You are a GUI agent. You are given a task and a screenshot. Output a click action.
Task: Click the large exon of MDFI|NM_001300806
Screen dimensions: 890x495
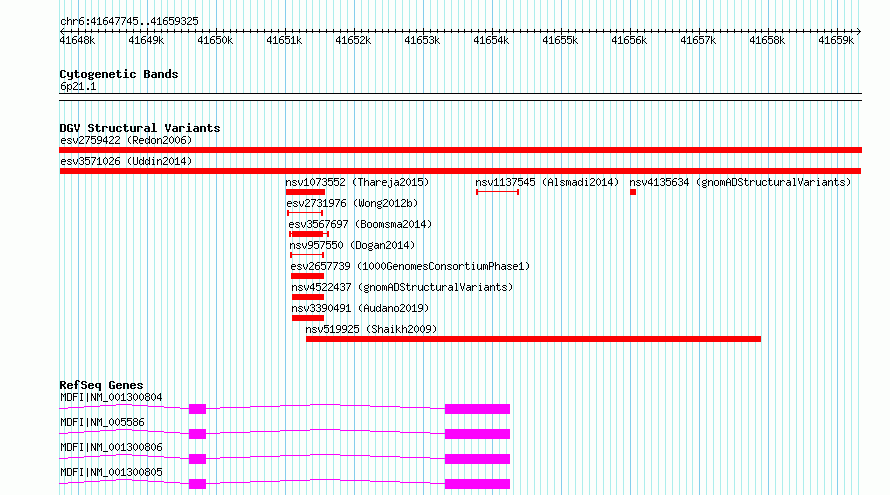tap(477, 459)
